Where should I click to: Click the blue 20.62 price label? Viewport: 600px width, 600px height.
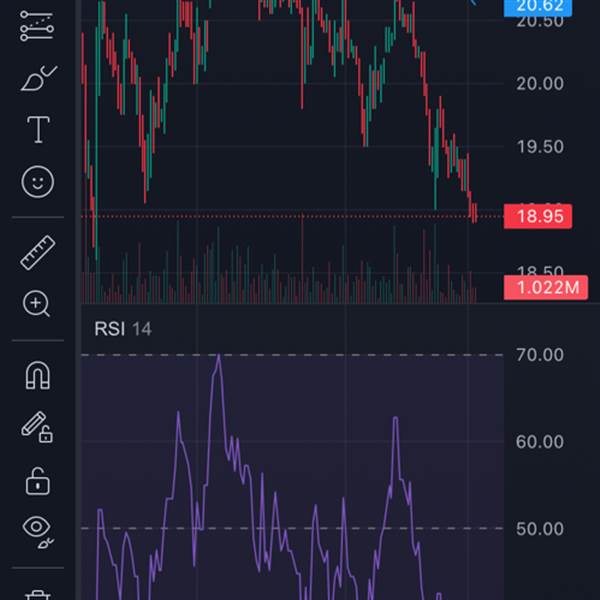538,6
